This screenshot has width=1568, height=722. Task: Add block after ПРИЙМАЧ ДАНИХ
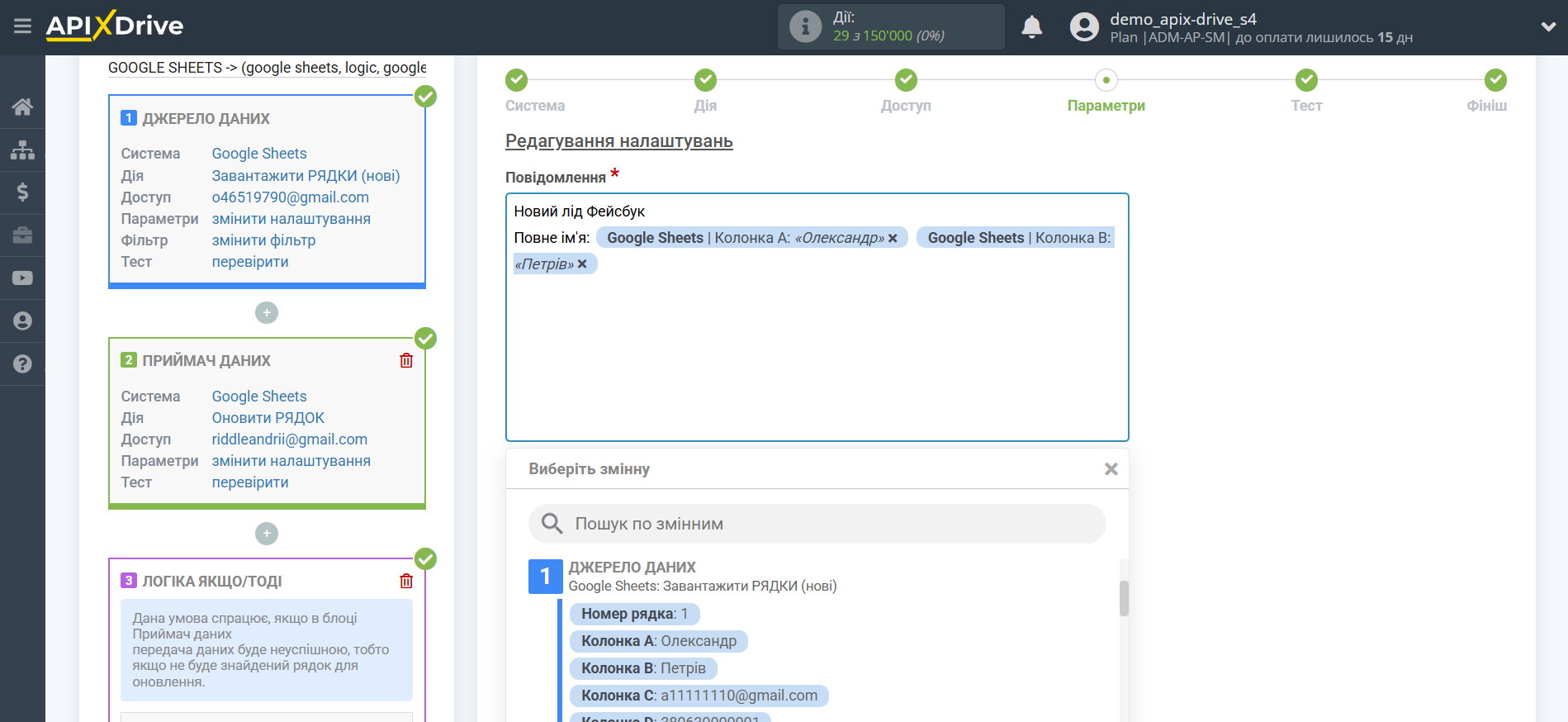(x=266, y=534)
